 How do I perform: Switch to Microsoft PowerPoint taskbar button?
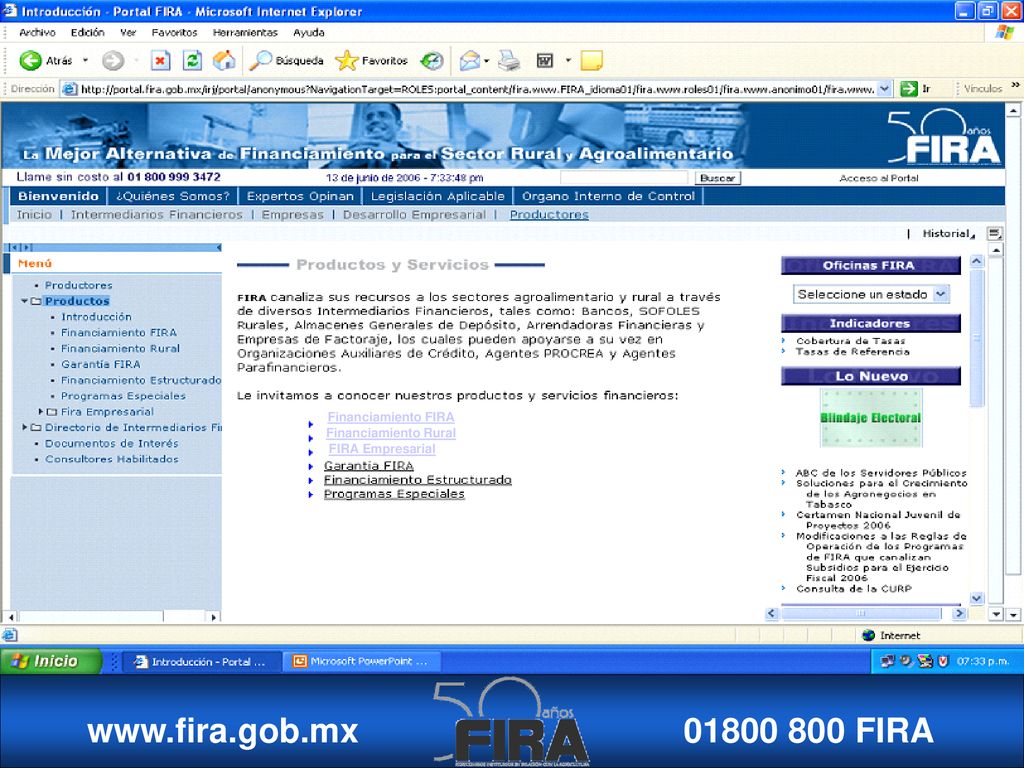(x=361, y=662)
